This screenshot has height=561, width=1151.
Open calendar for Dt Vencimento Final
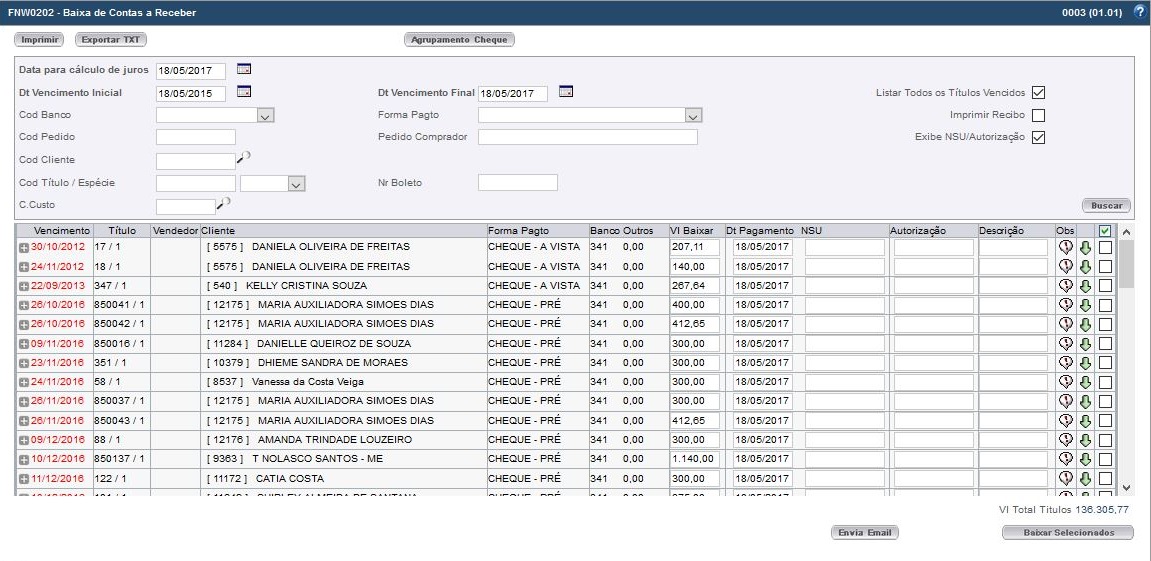(566, 92)
